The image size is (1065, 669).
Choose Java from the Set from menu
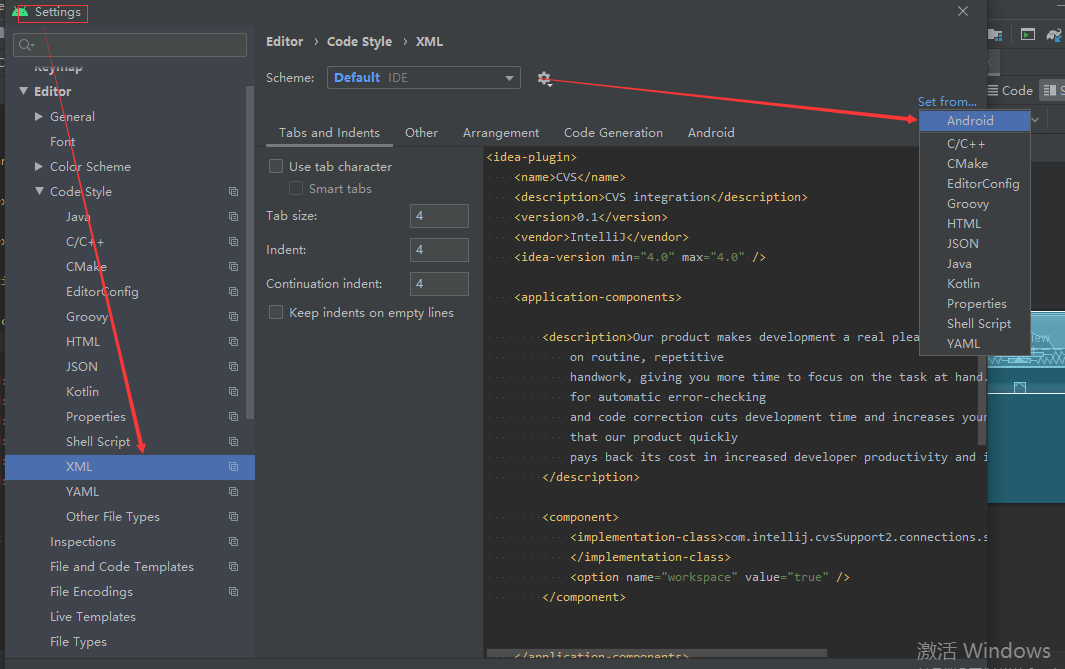(x=975, y=264)
